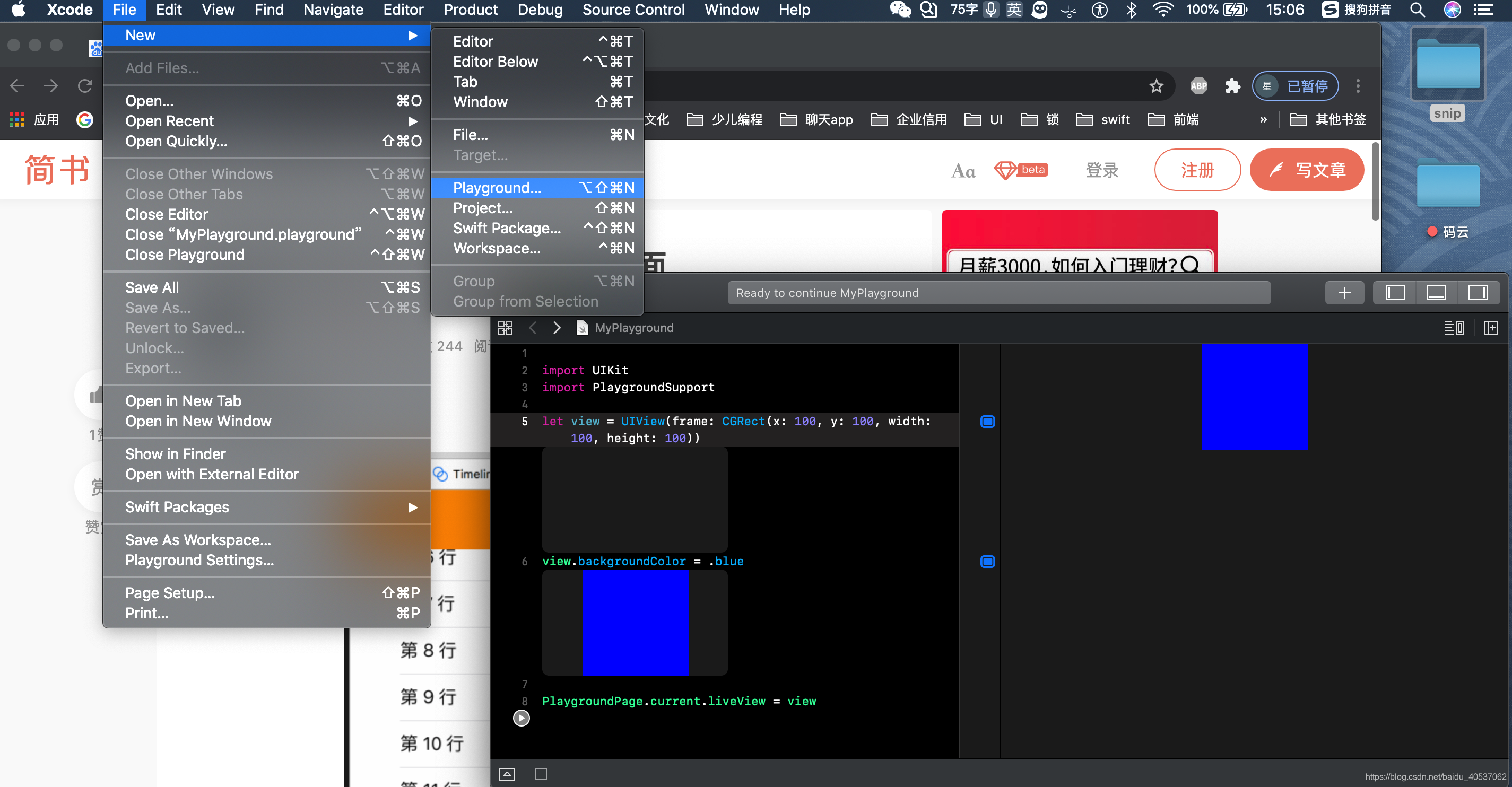
Task: Choose Project... from New submenu
Action: [x=537, y=208]
